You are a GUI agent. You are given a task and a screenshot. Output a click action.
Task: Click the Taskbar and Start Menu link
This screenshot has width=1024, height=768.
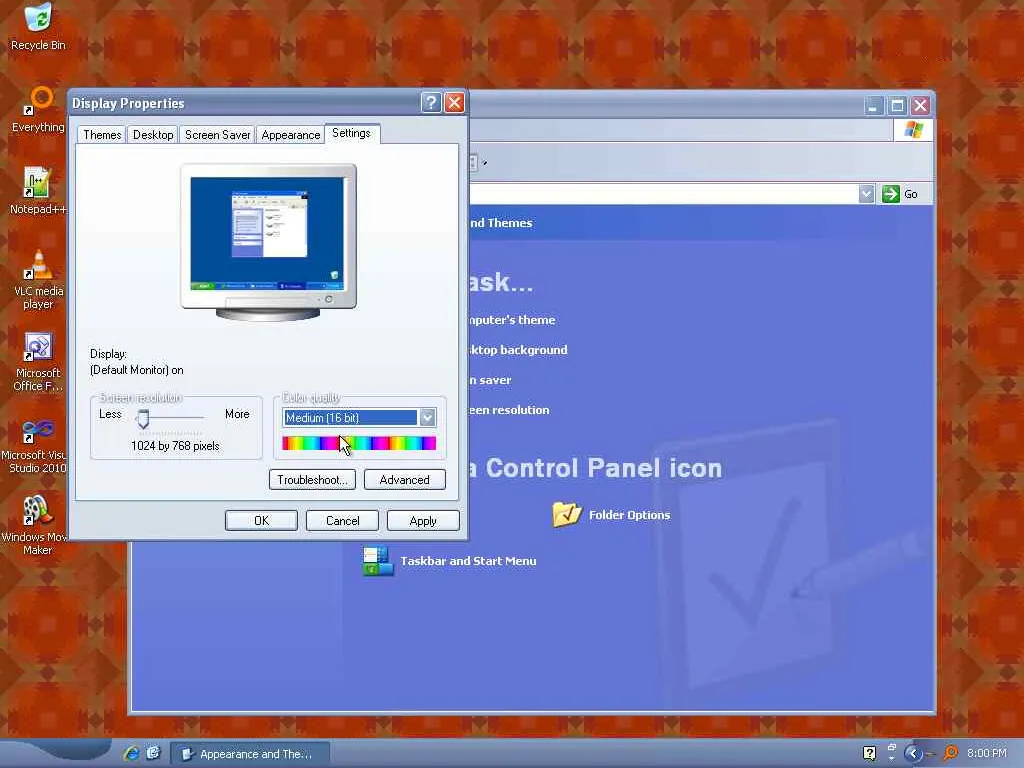[468, 561]
